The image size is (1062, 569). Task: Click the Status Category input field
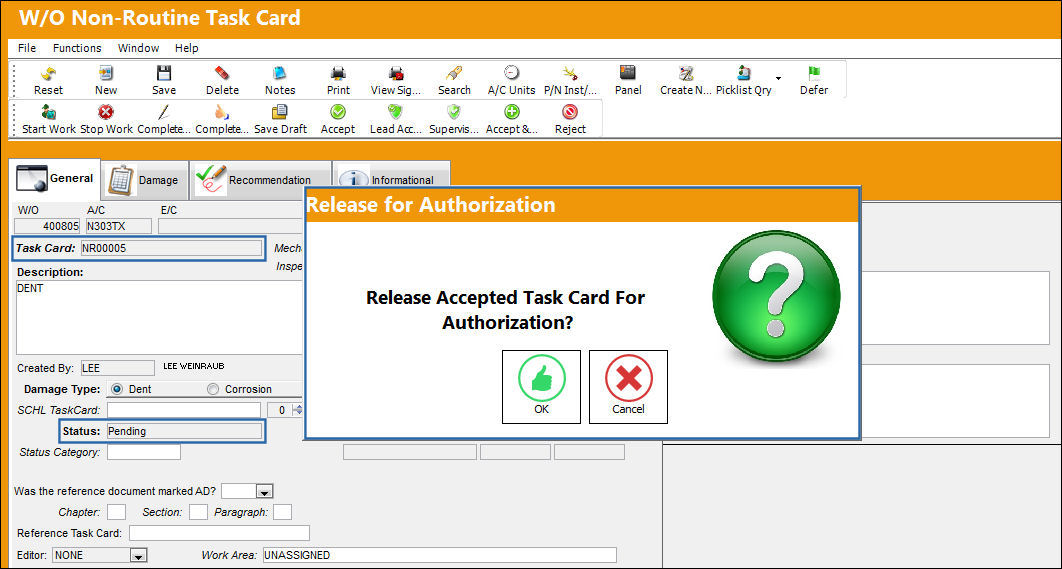(x=144, y=452)
